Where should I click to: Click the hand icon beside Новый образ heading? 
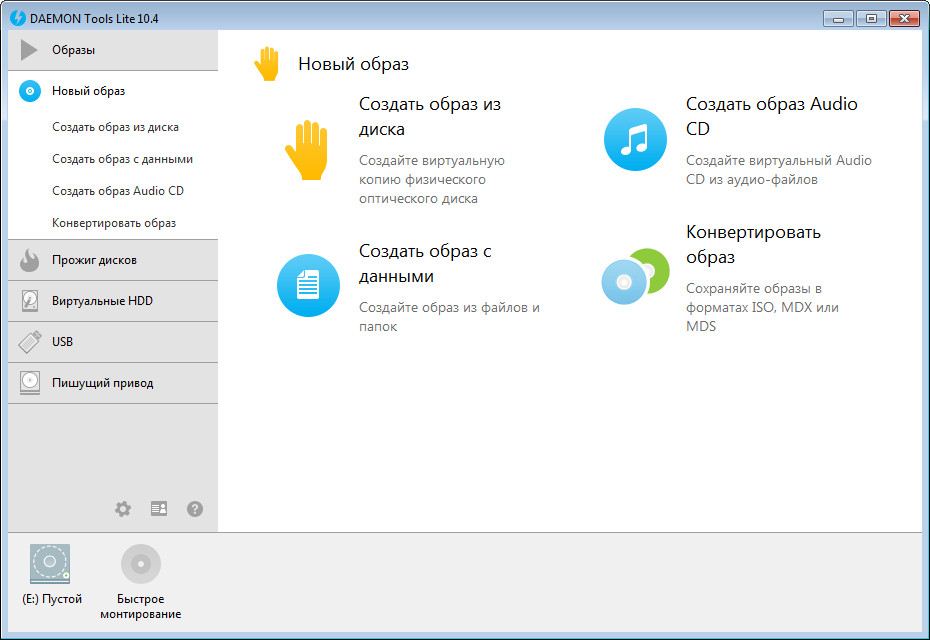267,63
